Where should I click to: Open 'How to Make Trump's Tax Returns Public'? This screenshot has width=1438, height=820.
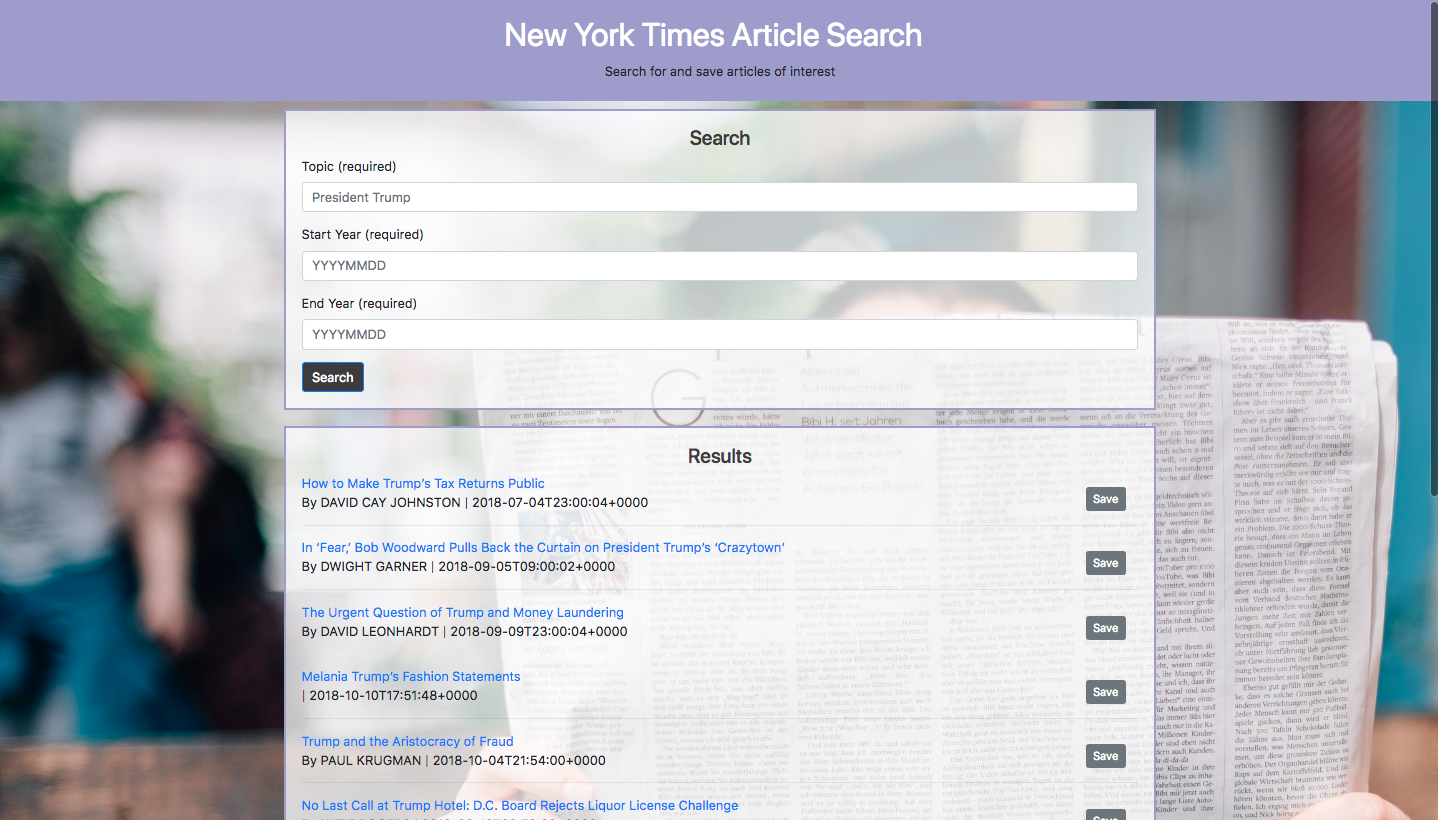click(422, 483)
